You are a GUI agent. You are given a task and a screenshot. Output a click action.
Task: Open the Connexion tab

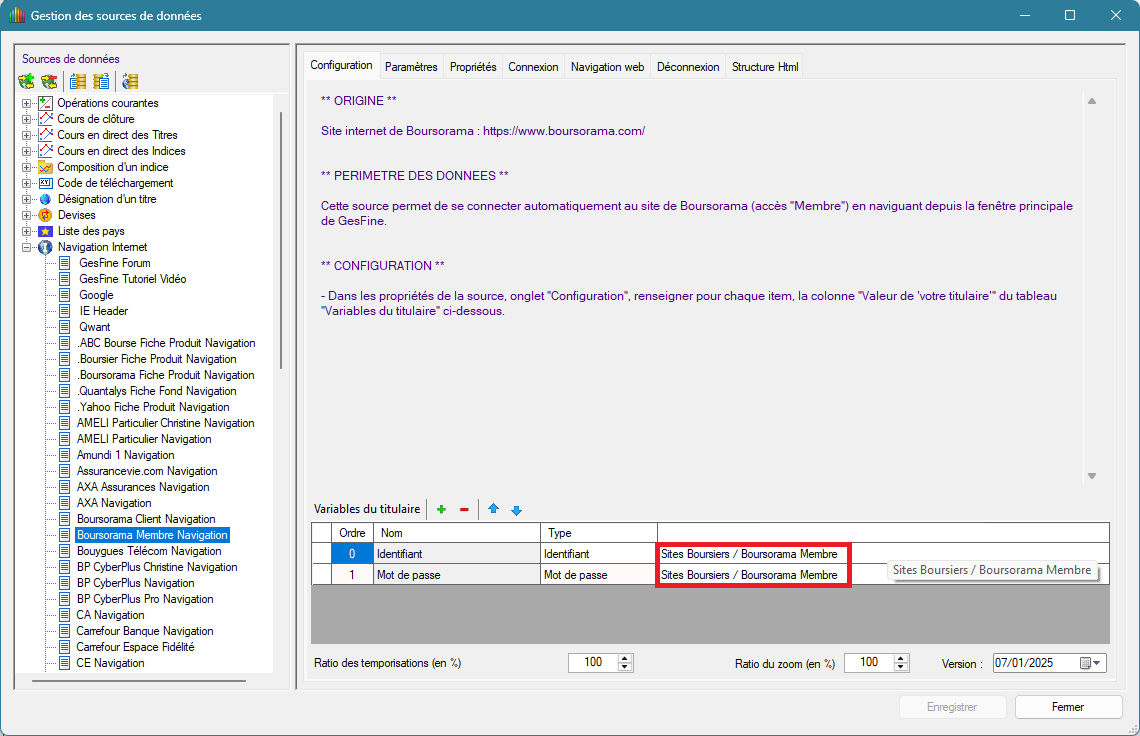(533, 67)
